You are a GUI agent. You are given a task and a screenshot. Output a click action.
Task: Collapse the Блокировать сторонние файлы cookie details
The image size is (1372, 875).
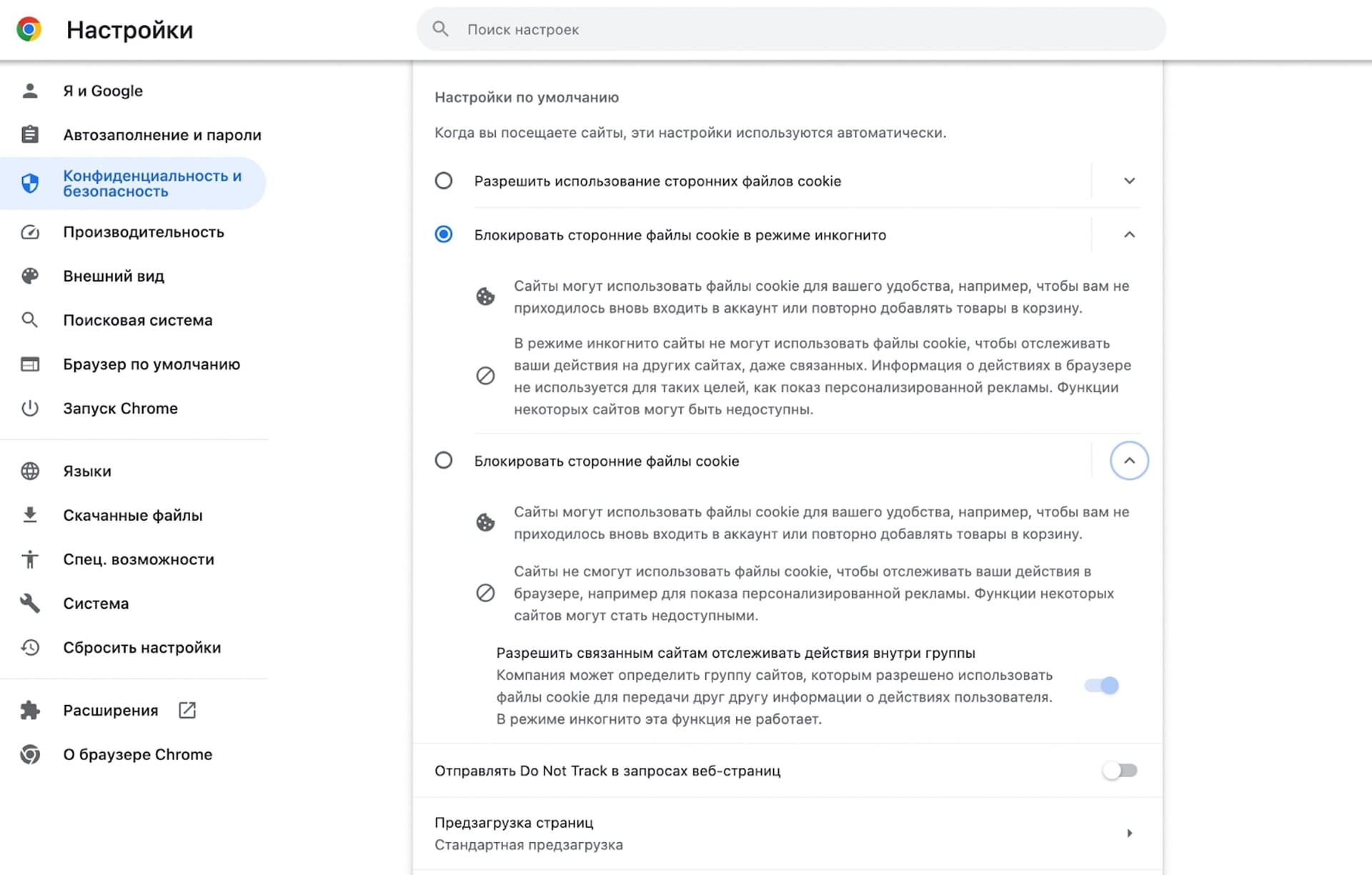(x=1129, y=461)
